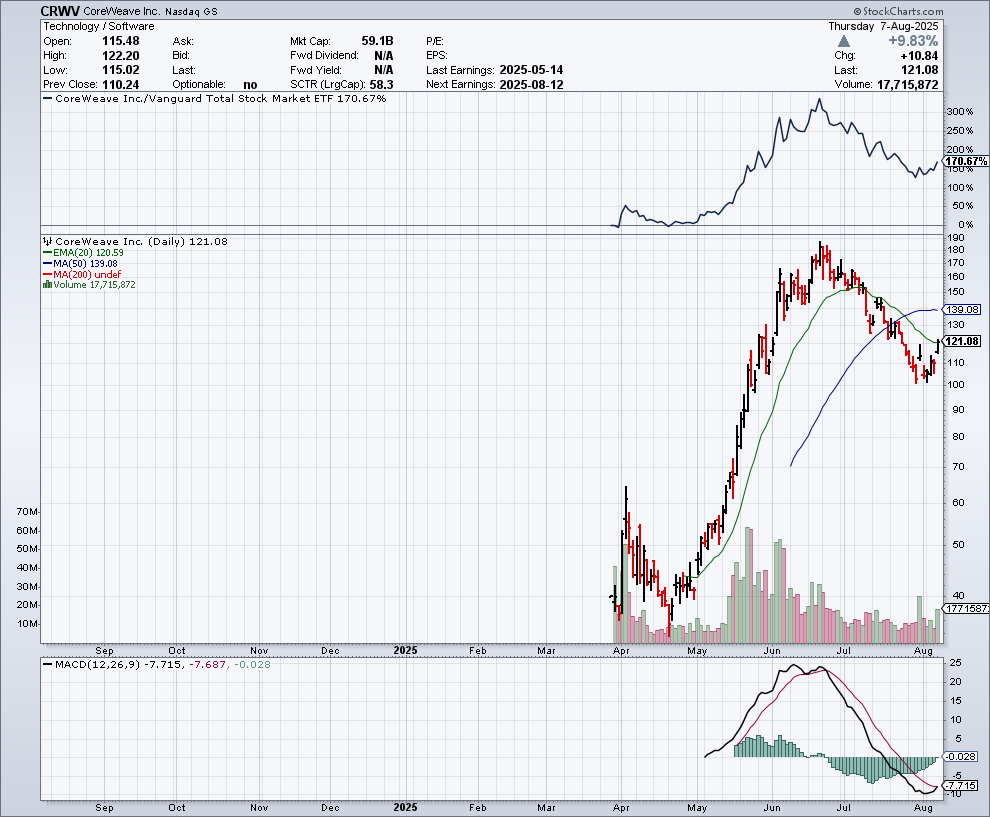990x817 pixels.
Task: Click the 2025 year label on price chart axis
Action: [405, 650]
